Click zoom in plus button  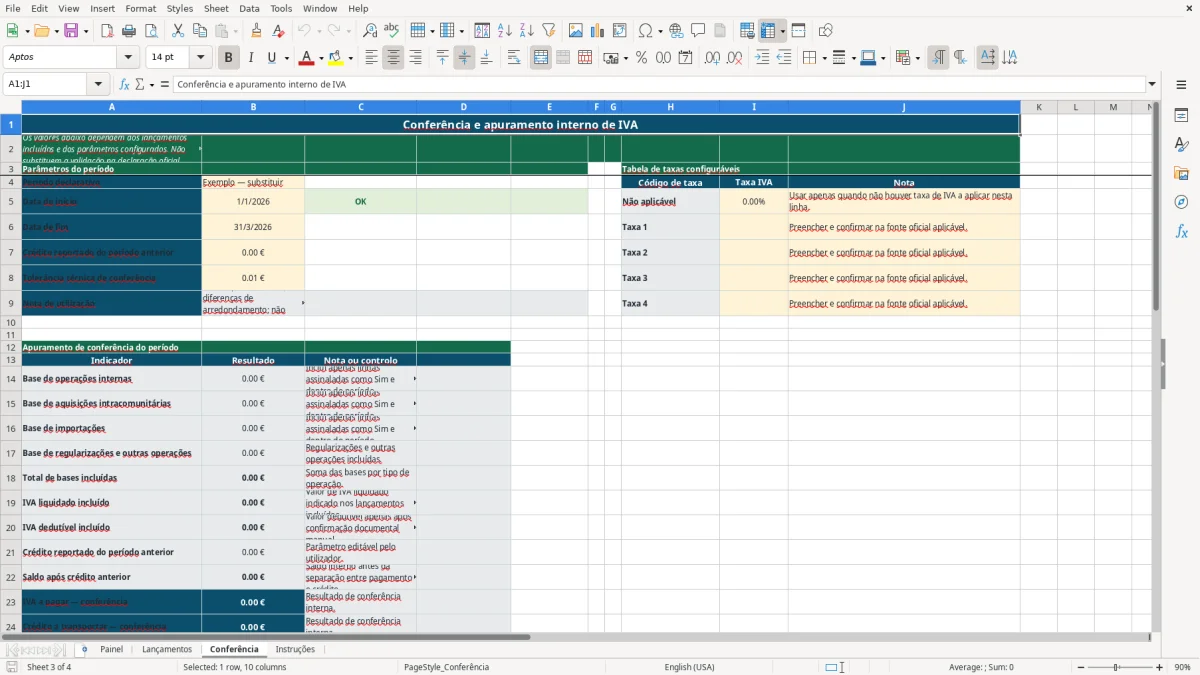point(1159,667)
